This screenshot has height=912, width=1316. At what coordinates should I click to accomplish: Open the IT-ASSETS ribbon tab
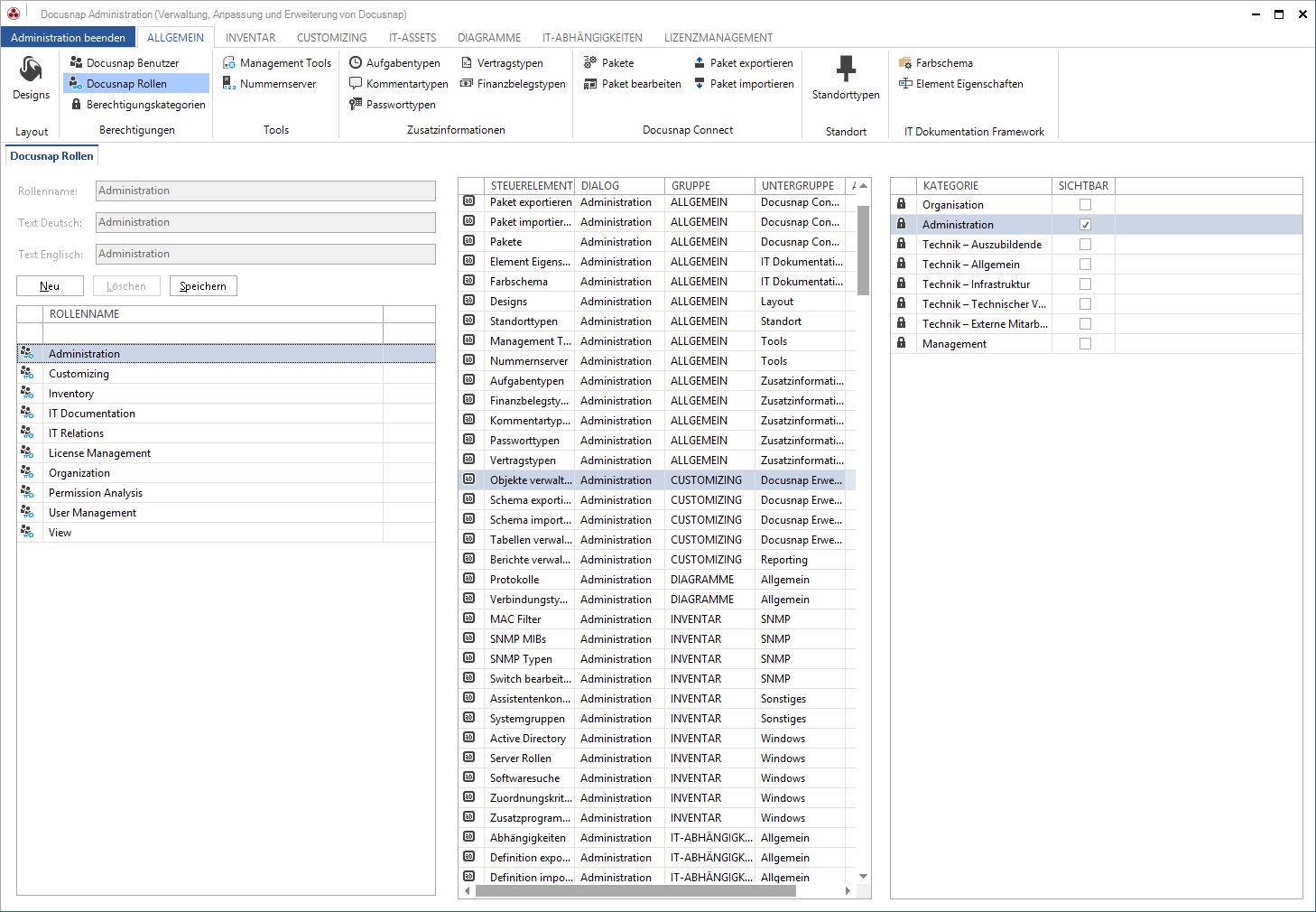(x=412, y=38)
